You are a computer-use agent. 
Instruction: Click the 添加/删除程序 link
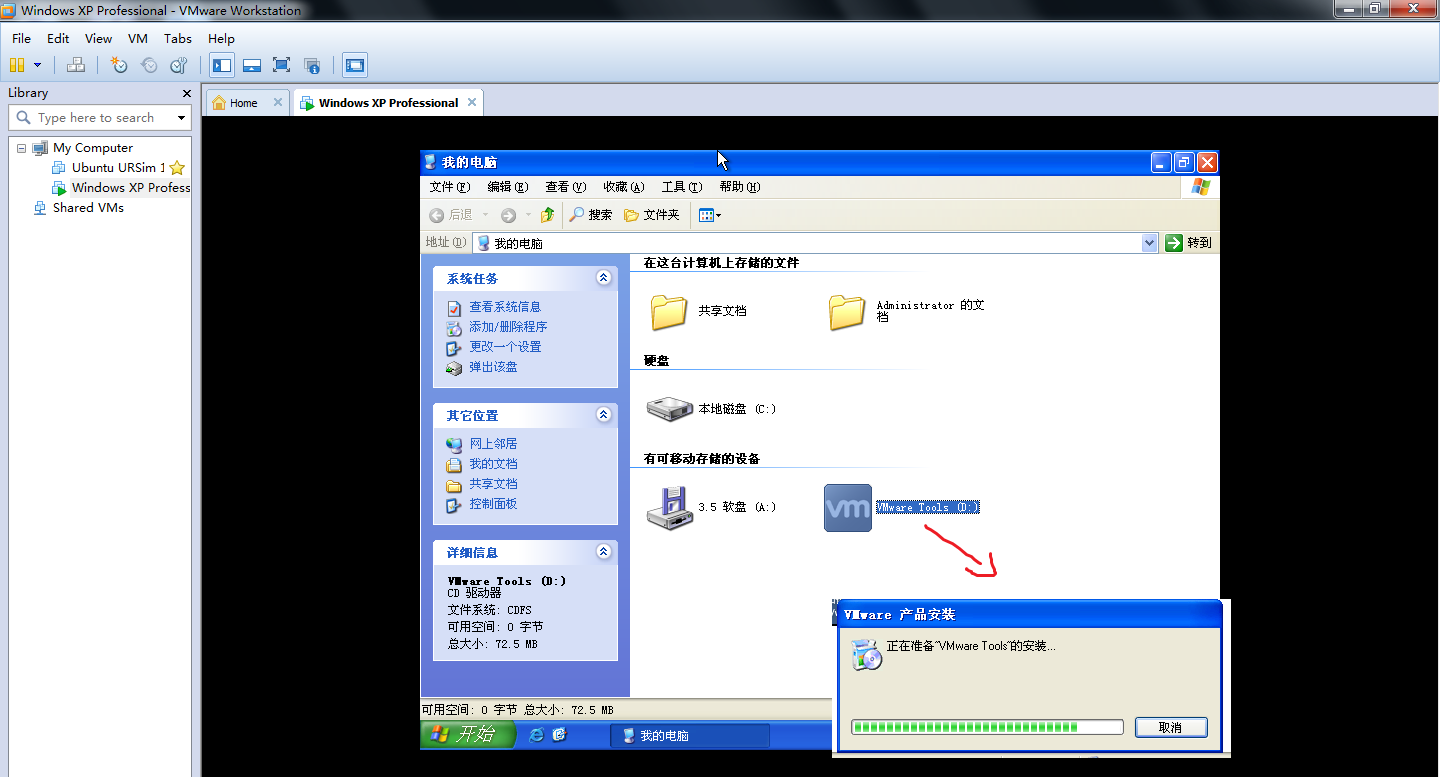coord(508,327)
